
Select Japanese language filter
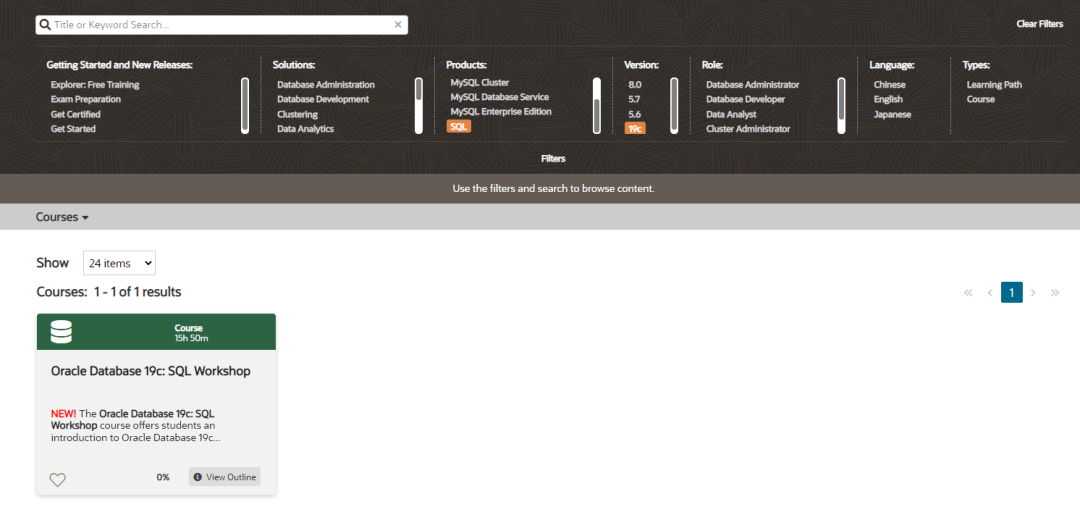(x=892, y=114)
